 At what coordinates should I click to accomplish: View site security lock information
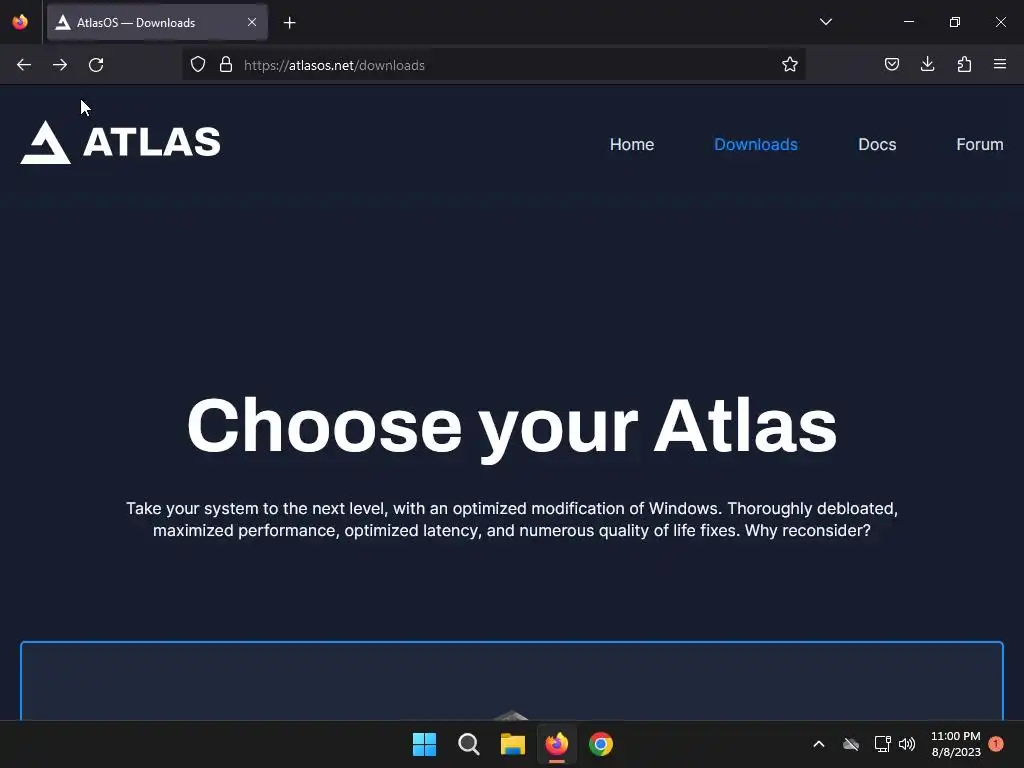(226, 65)
